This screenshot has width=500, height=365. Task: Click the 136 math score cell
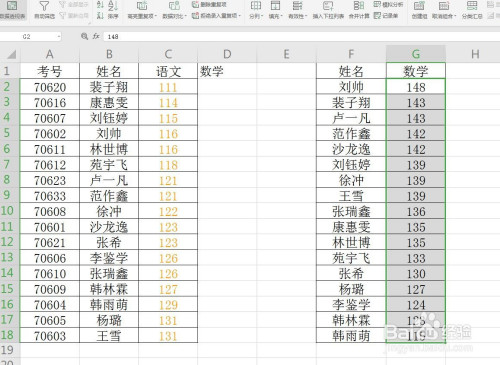(416, 212)
